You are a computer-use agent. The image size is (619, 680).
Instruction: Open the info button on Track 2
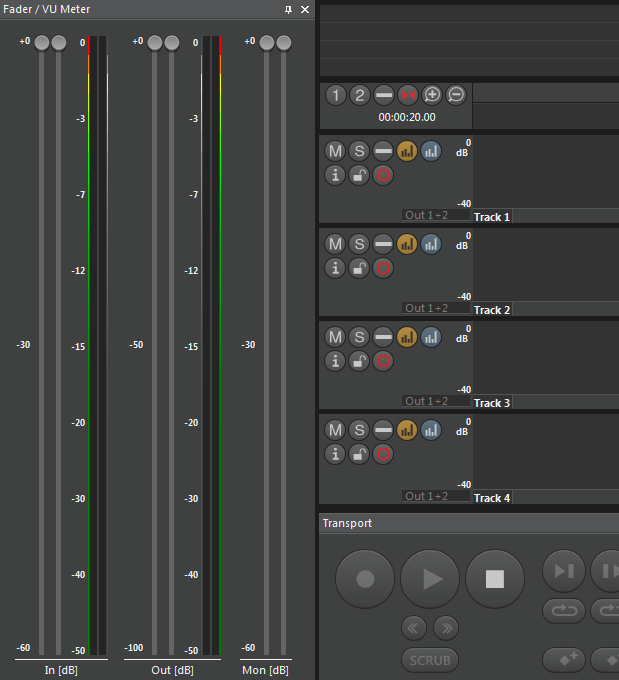point(335,268)
